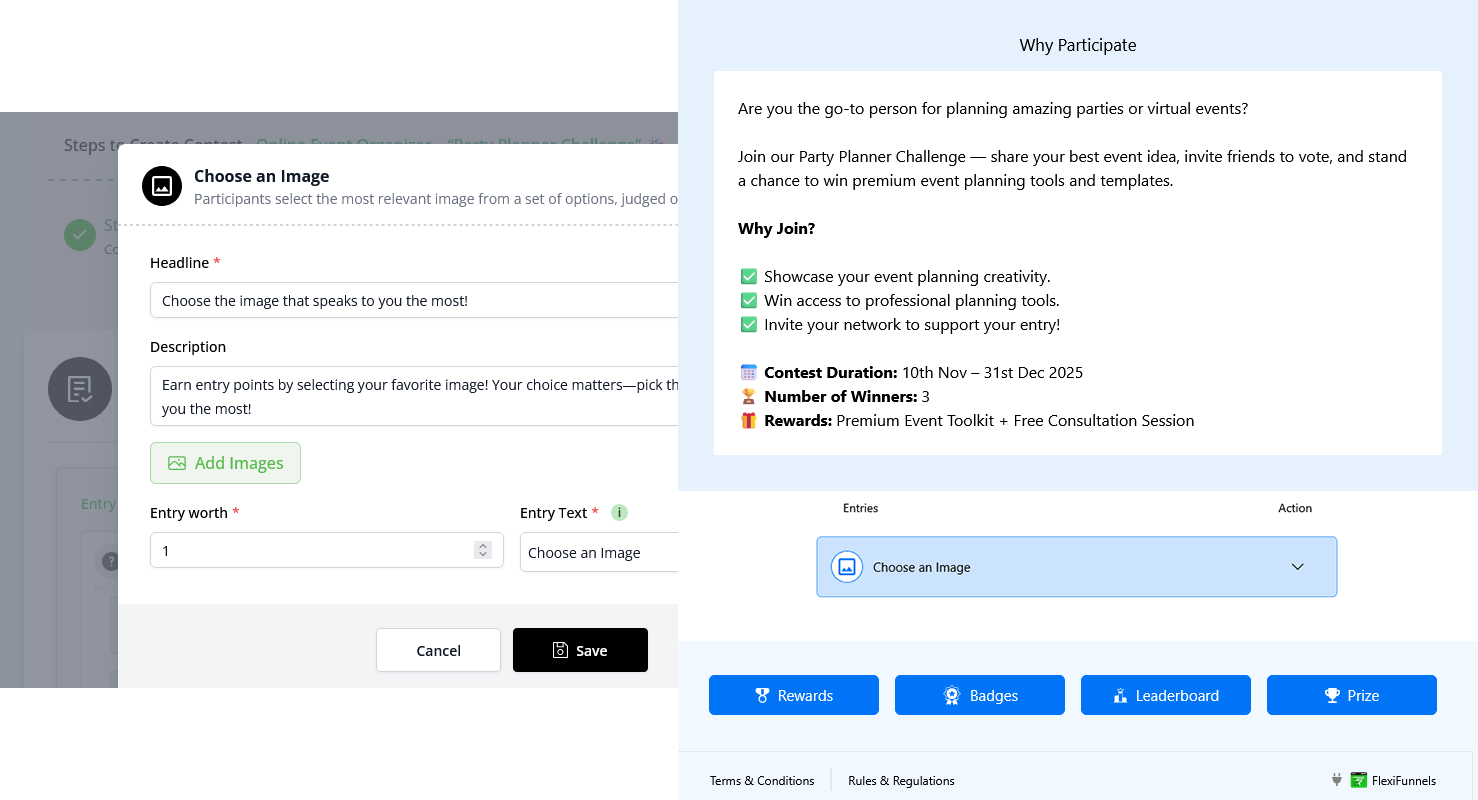Click into the Headline input field

point(414,300)
